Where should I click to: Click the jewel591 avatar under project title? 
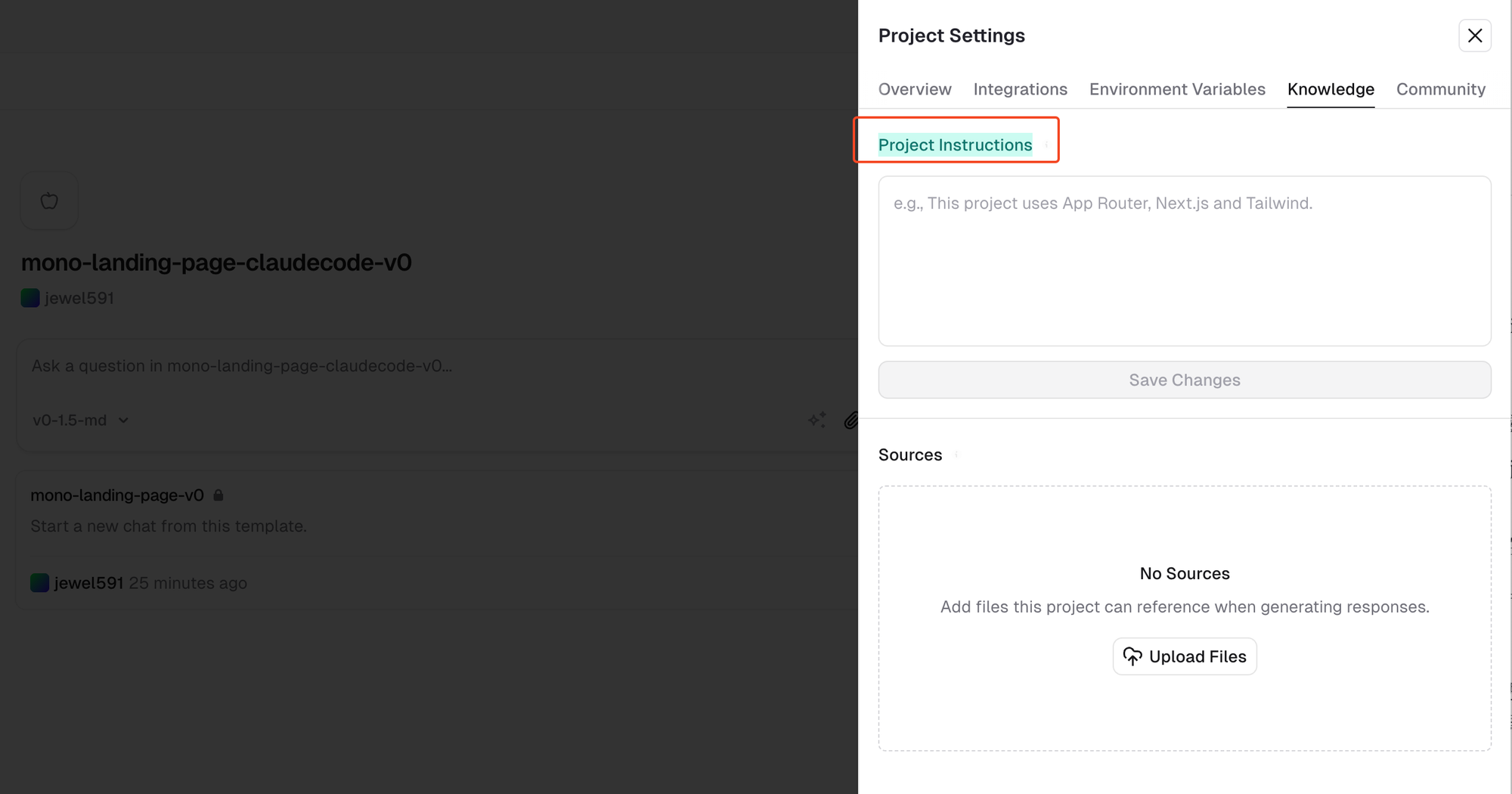30,298
